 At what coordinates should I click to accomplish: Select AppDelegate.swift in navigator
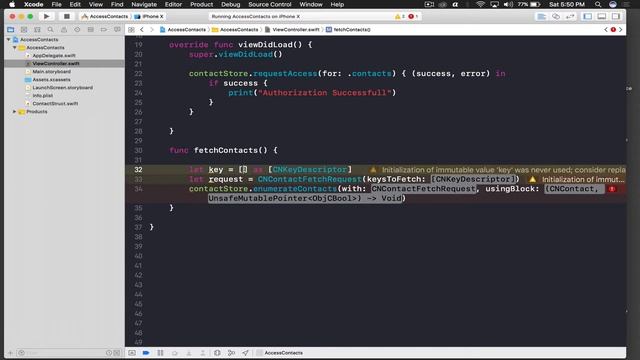point(54,56)
